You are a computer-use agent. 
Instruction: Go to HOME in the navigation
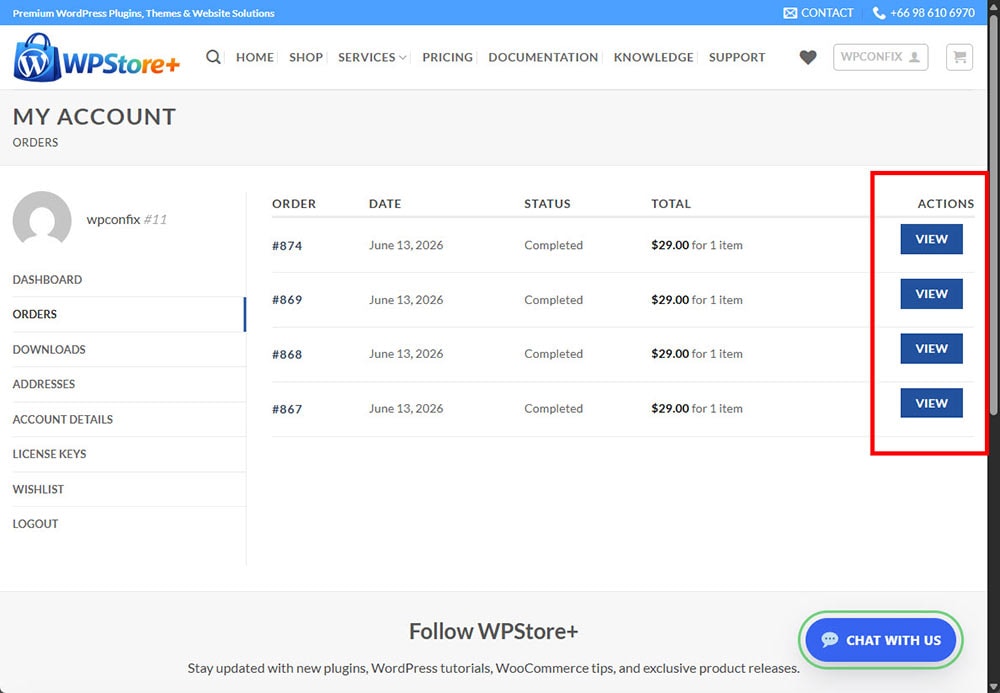(254, 57)
